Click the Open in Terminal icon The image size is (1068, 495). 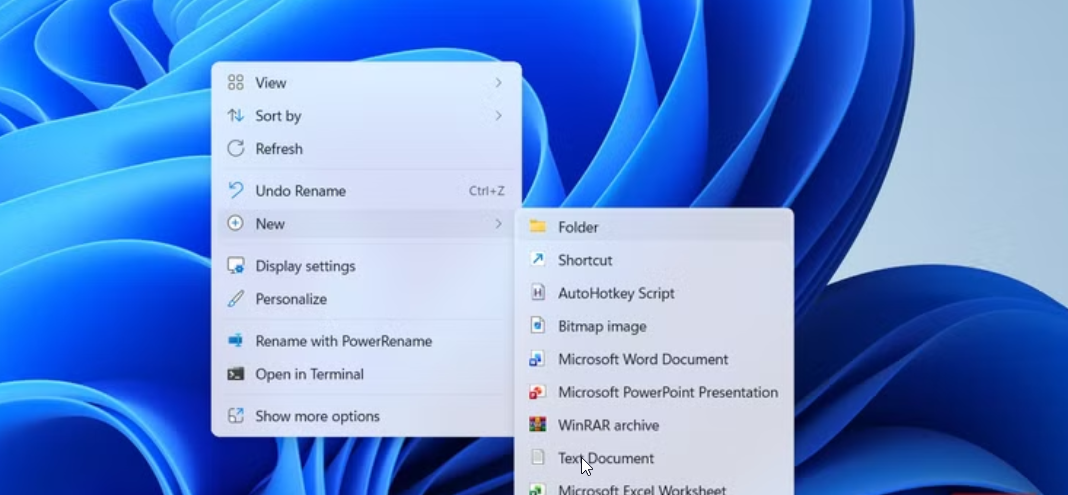(x=236, y=374)
